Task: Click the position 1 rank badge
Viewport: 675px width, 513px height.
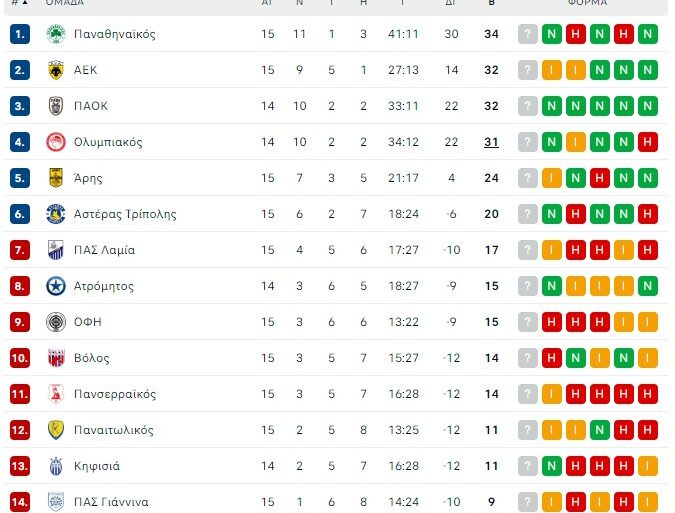Action: [x=21, y=34]
